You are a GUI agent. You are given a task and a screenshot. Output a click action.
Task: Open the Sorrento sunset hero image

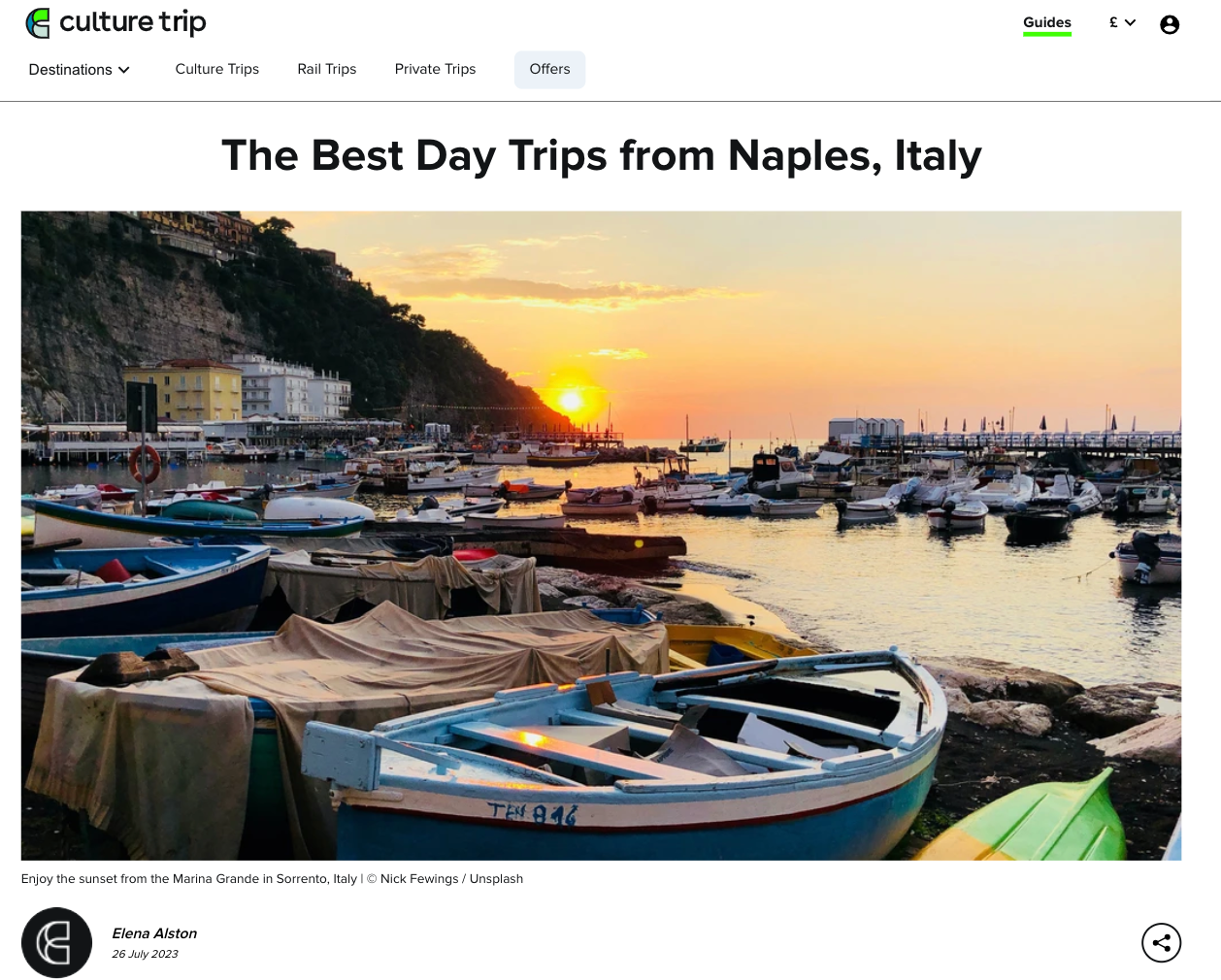(x=601, y=536)
